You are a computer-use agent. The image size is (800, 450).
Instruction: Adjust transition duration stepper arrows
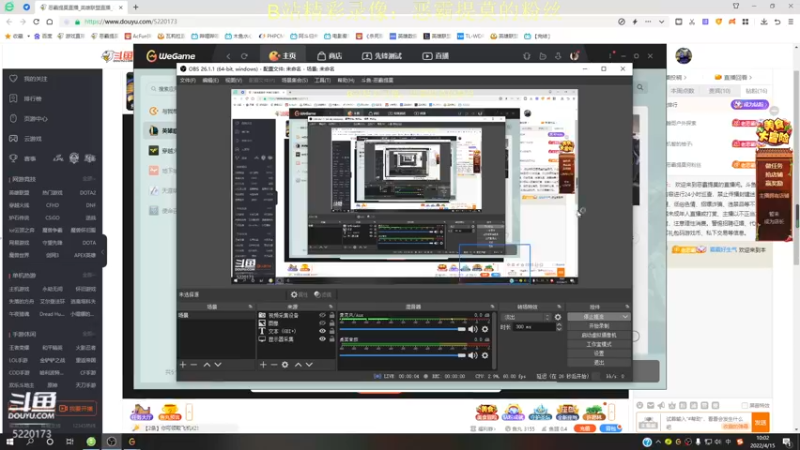coord(559,327)
